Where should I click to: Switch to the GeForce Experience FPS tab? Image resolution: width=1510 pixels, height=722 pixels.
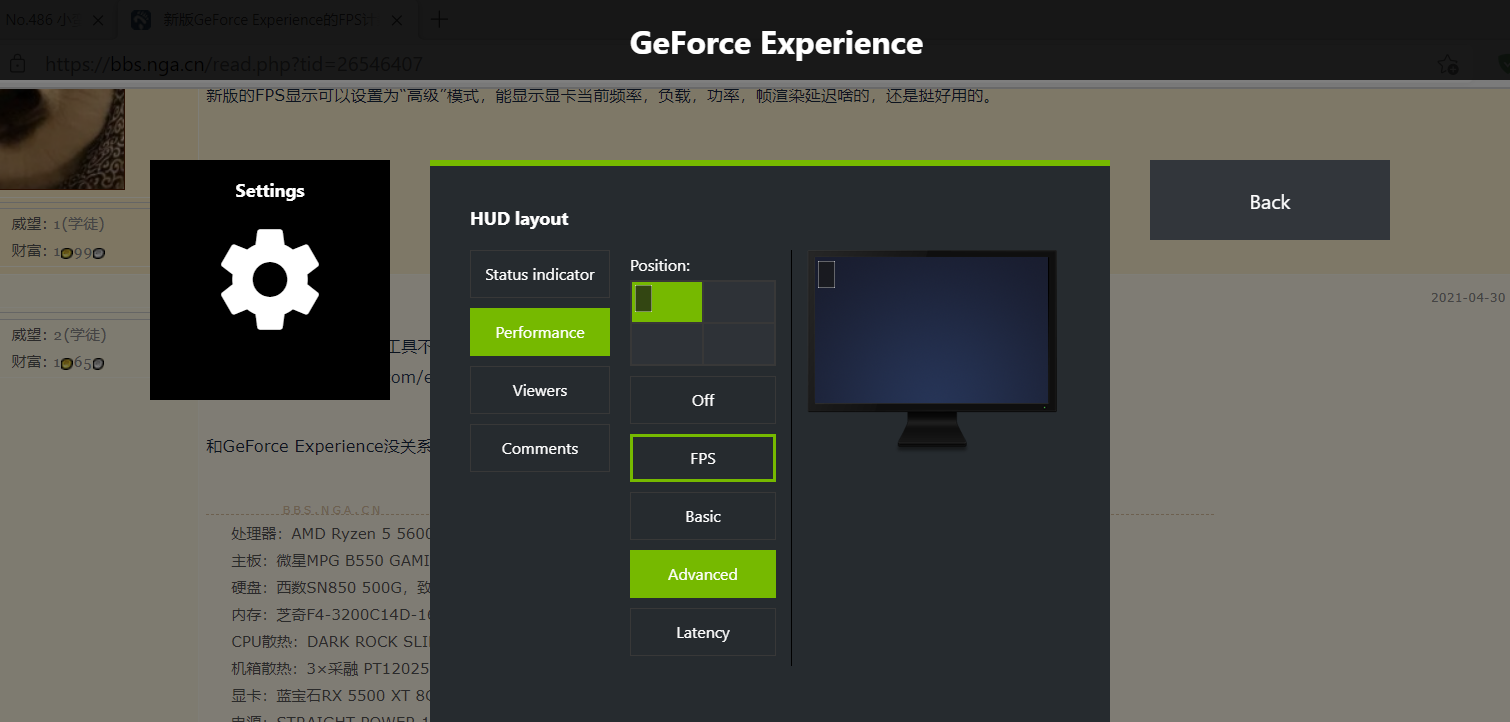(x=270, y=19)
